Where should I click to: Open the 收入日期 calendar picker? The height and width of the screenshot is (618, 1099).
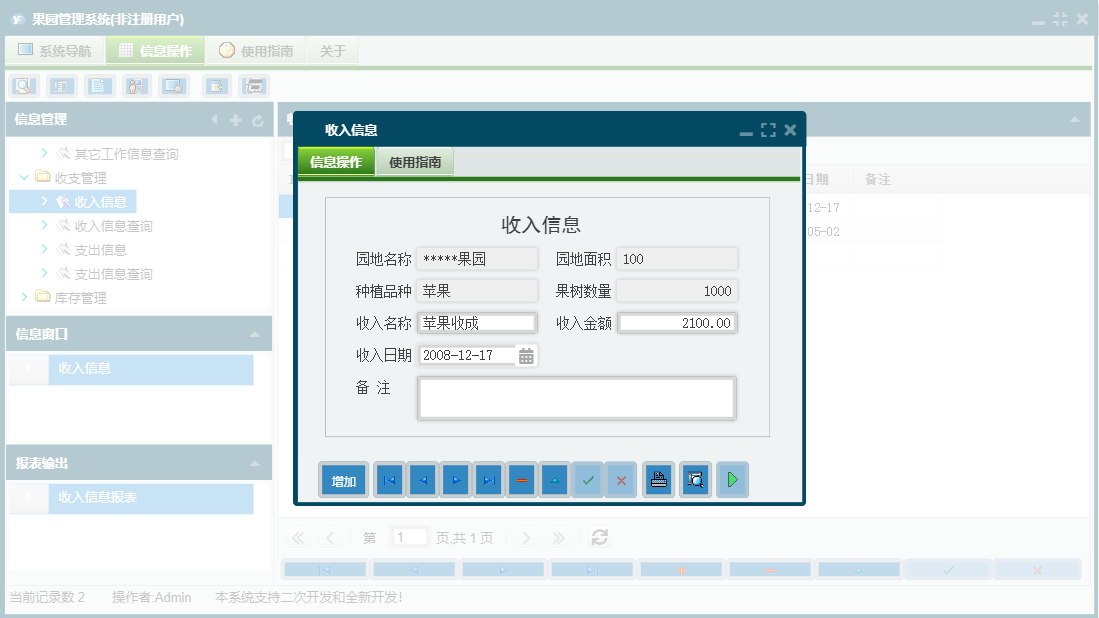point(528,354)
